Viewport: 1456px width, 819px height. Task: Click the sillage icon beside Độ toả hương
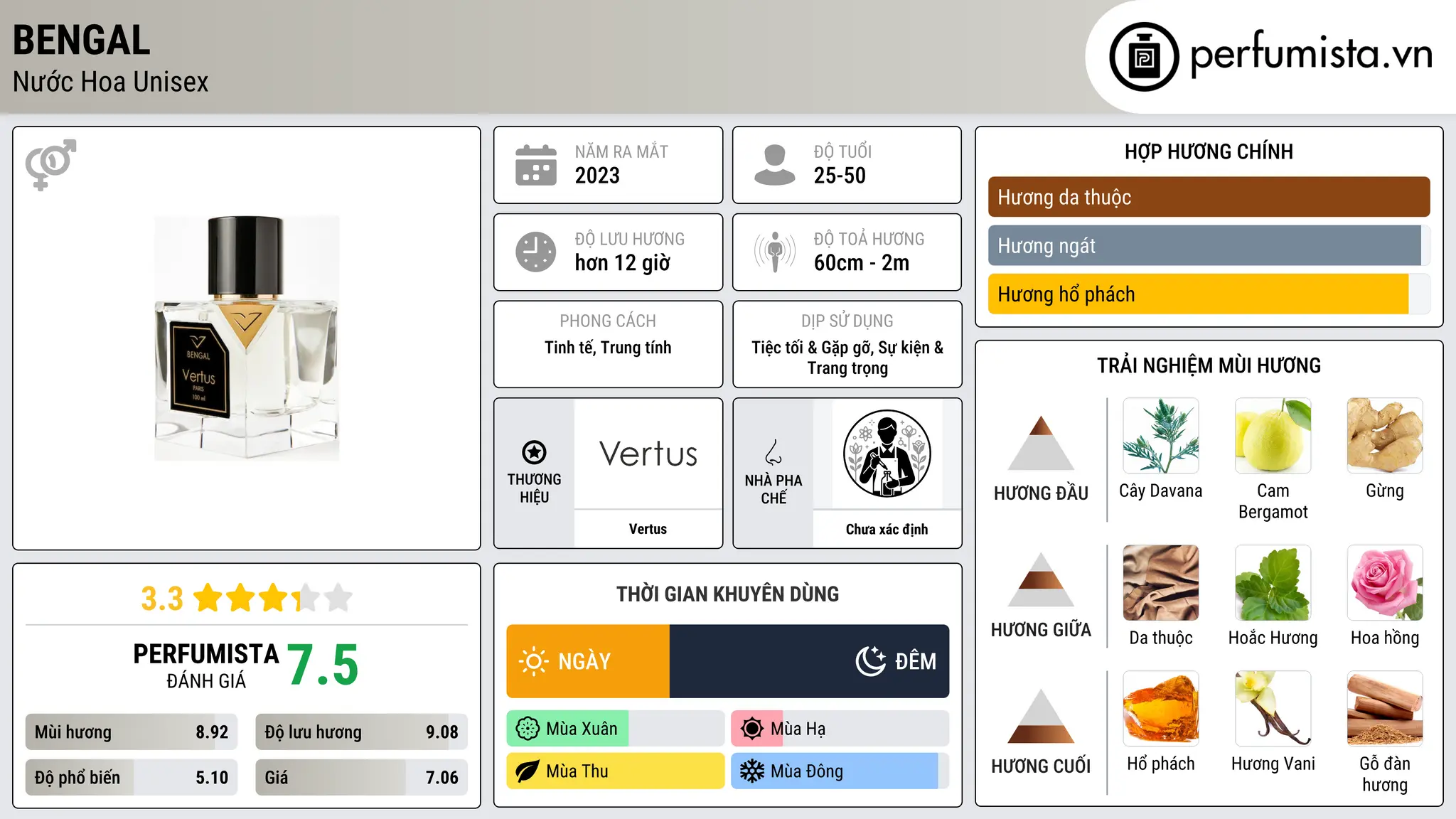click(x=775, y=252)
